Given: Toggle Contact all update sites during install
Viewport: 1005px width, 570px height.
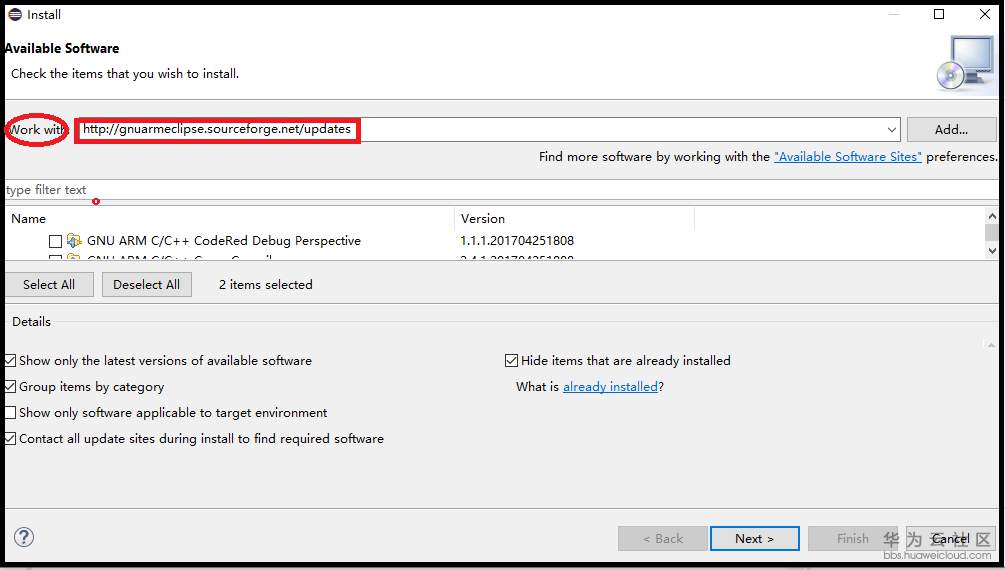Looking at the screenshot, I should (10, 439).
